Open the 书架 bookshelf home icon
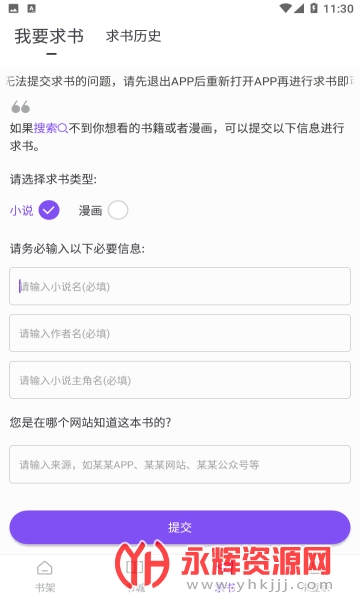 tap(45, 568)
